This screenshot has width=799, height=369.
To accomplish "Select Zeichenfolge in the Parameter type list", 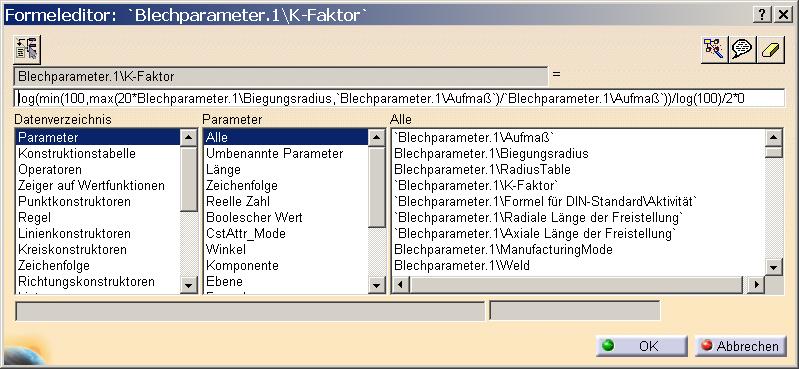I will coord(285,186).
